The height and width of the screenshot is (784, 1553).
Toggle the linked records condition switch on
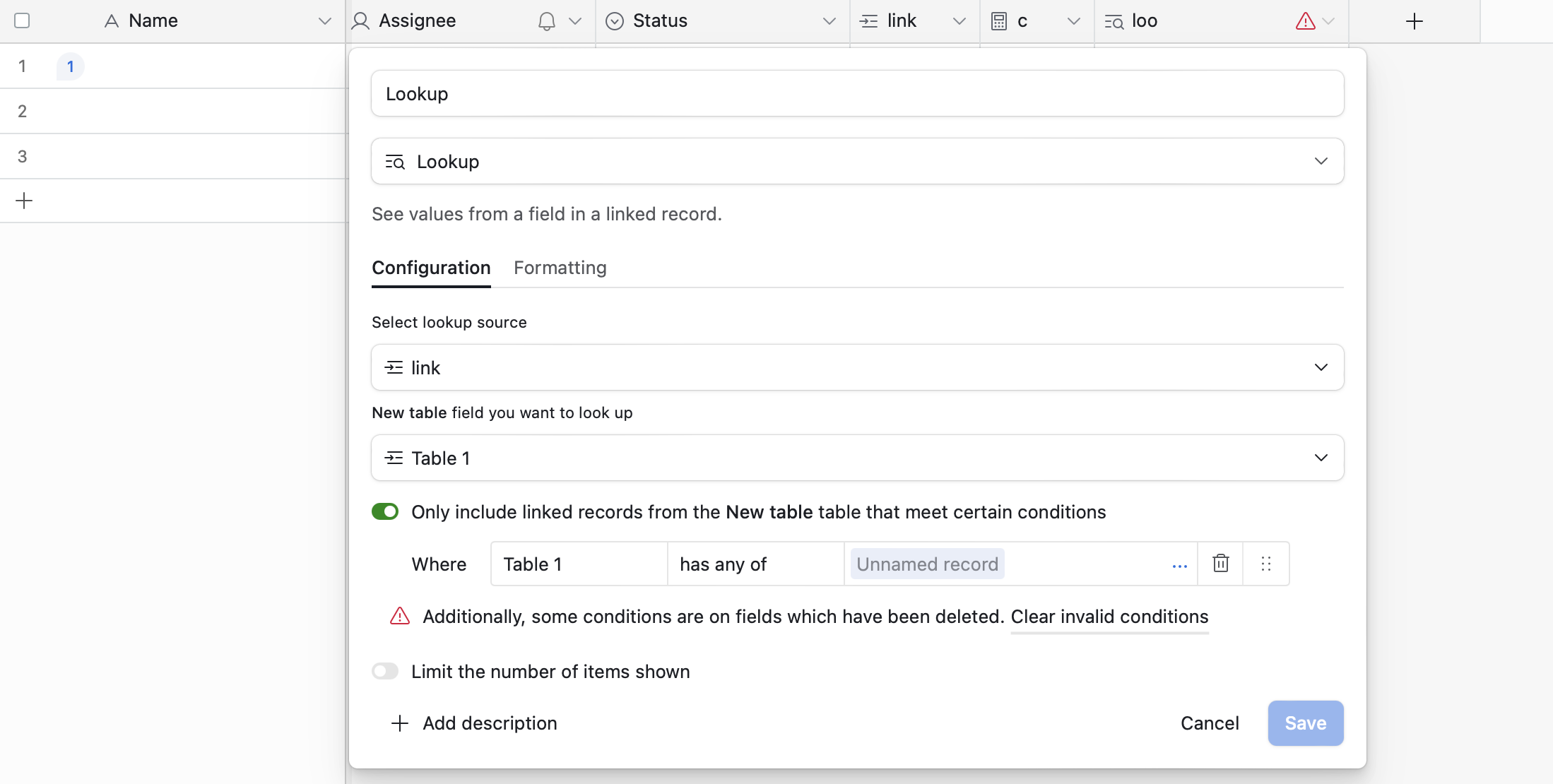(x=386, y=512)
